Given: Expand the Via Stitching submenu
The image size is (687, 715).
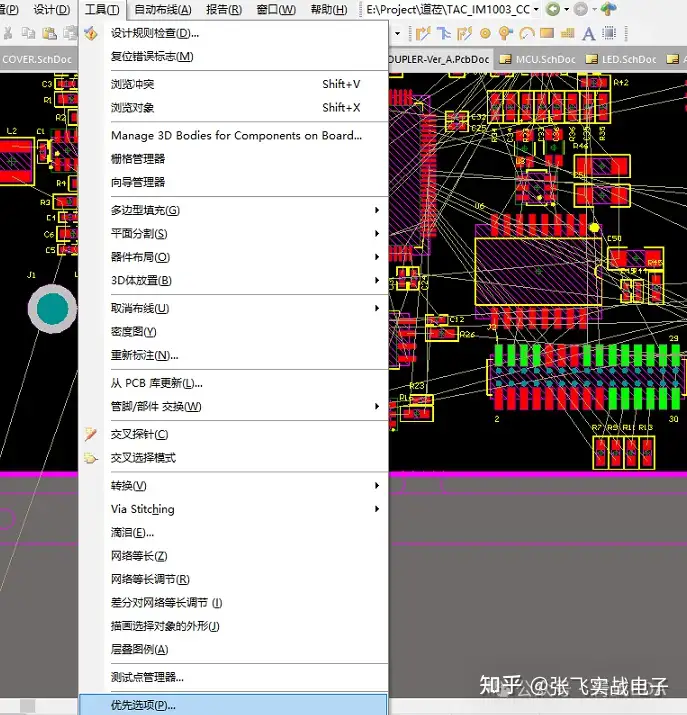Looking at the screenshot, I should [x=142, y=509].
